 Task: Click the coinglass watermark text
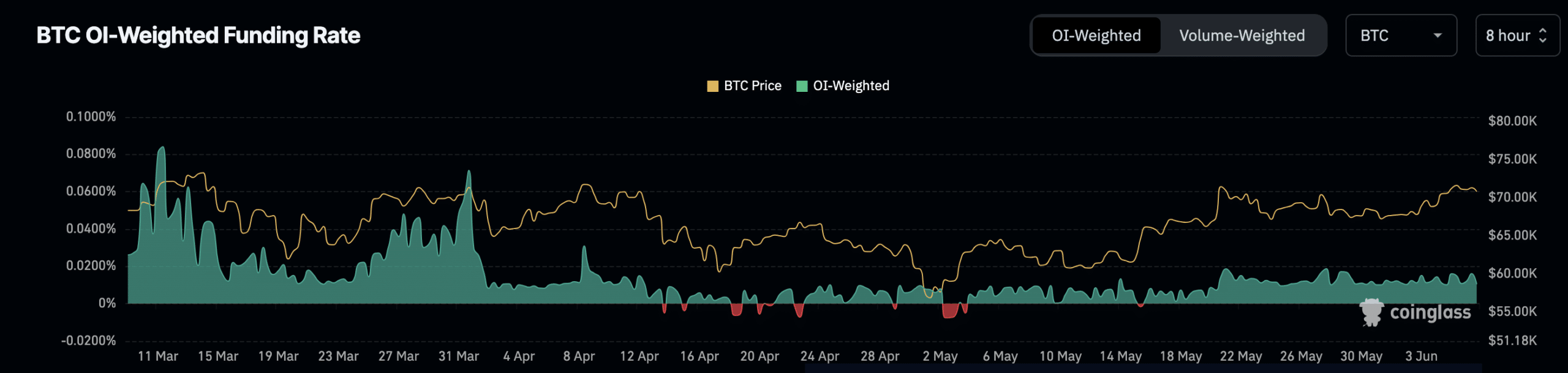pyautogui.click(x=1430, y=312)
